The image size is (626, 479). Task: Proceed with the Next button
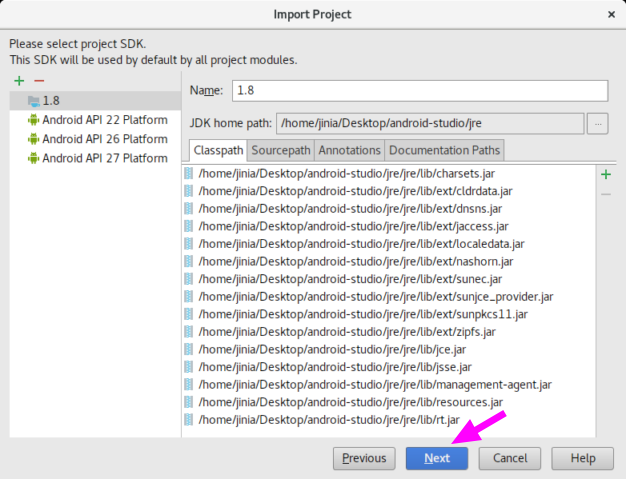437,458
